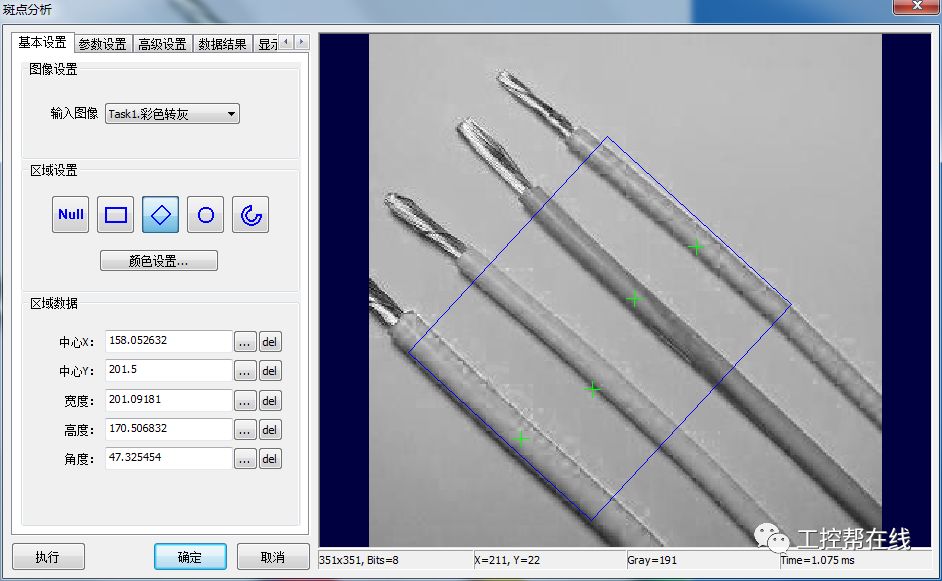The image size is (942, 581).
Task: Delete the 宽度 link with del
Action: tap(270, 401)
